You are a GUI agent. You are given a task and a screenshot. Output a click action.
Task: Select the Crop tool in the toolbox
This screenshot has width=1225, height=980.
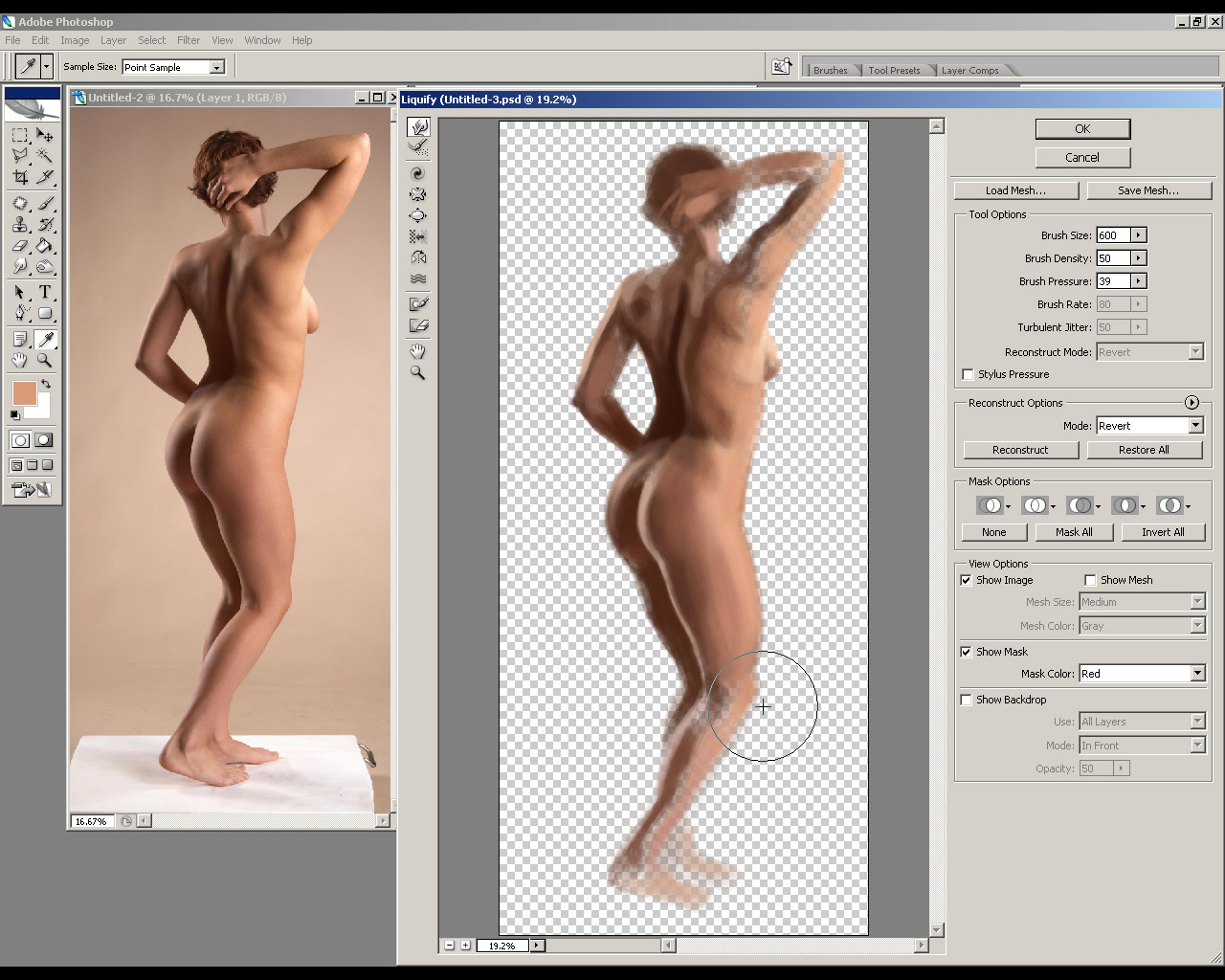click(20, 177)
